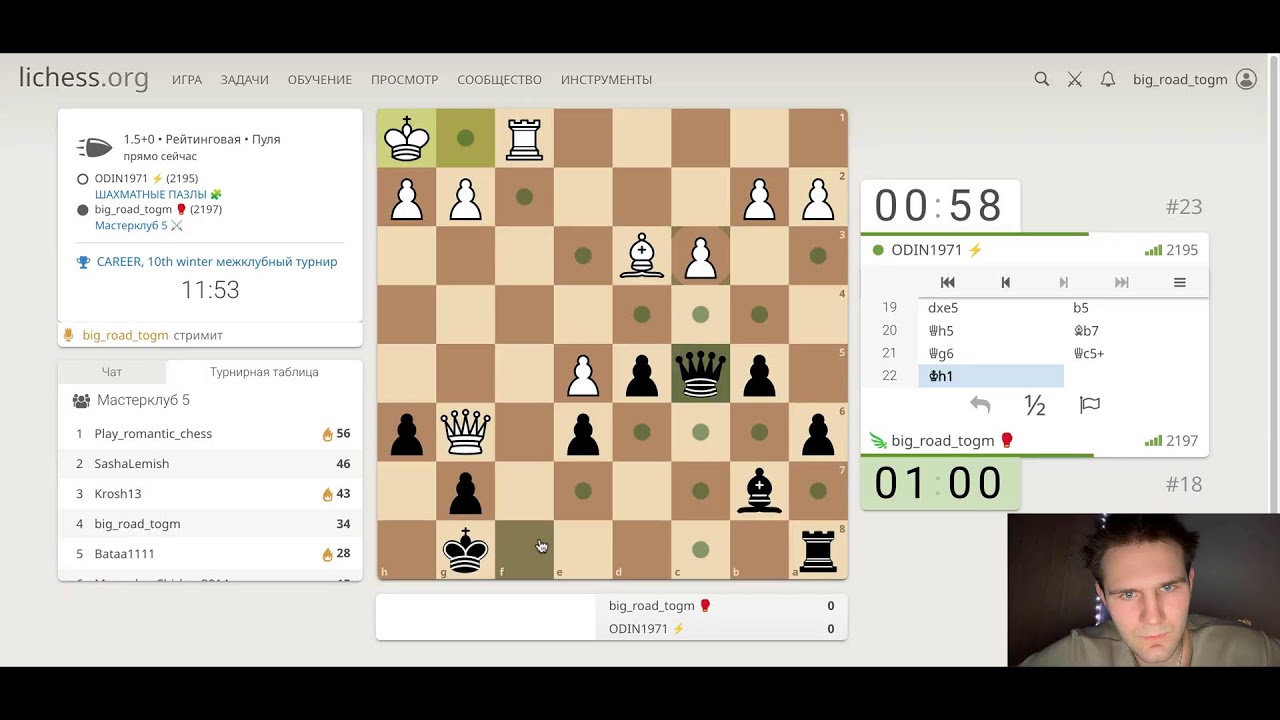This screenshot has width=1280, height=720.
Task: Click move ♕h5 in move list
Action: (x=991, y=331)
